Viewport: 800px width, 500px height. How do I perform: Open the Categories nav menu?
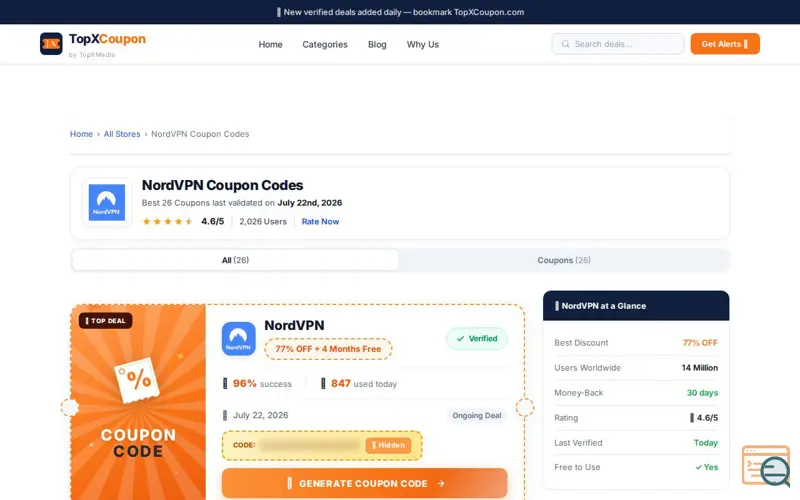click(325, 44)
